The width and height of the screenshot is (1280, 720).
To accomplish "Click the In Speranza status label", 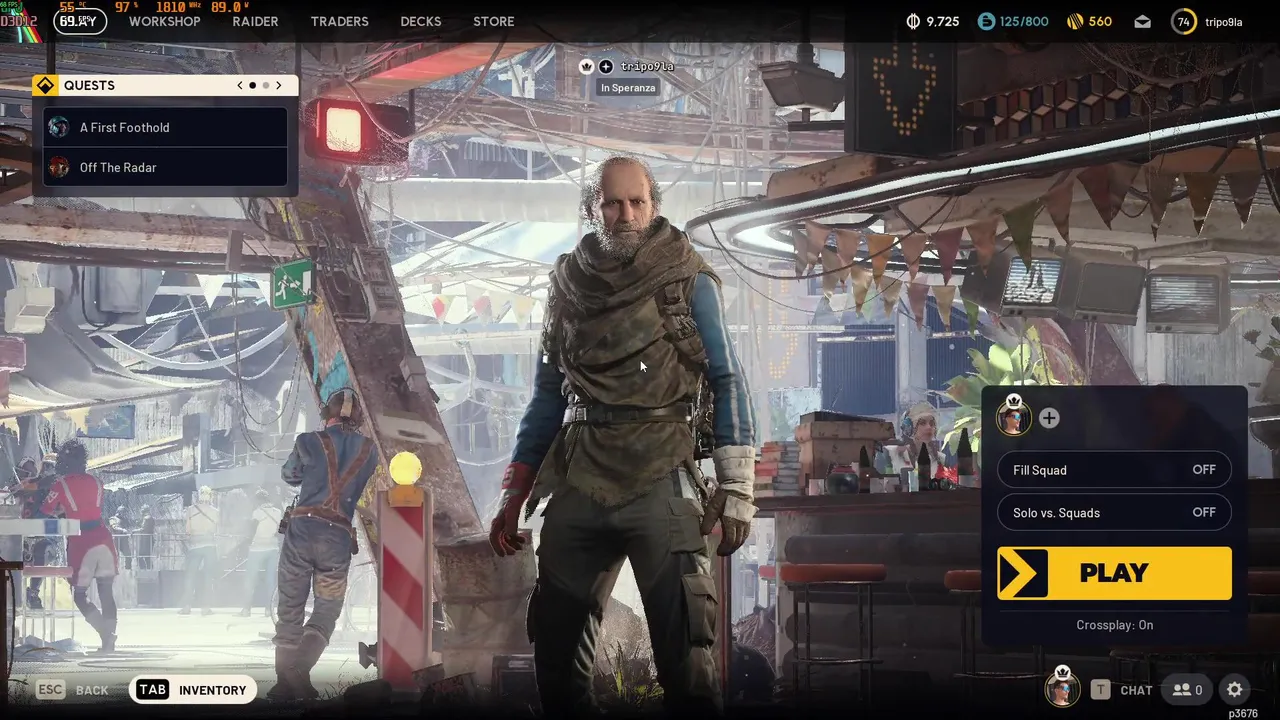I will [628, 88].
